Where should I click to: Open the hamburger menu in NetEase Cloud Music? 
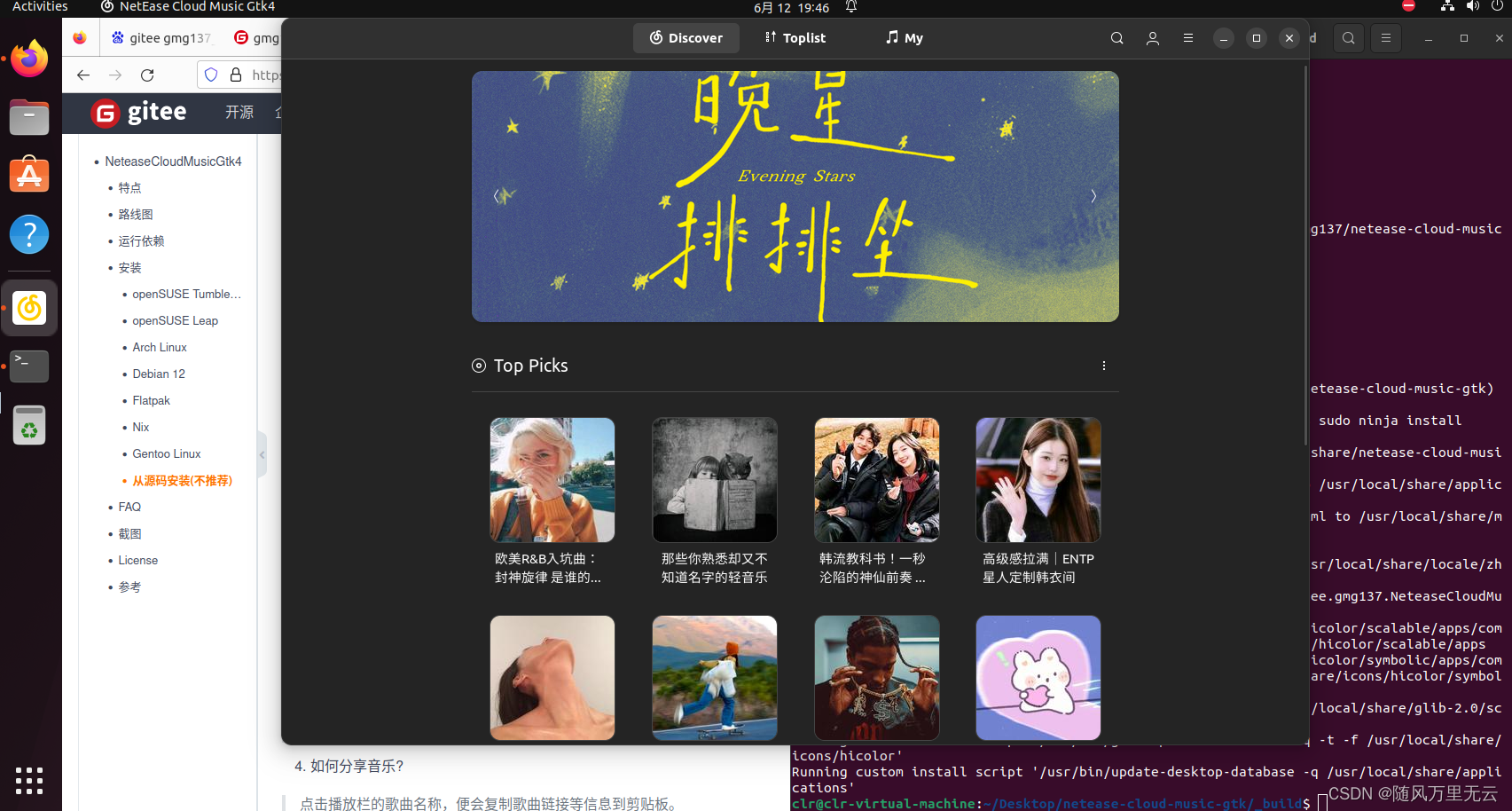[x=1187, y=38]
